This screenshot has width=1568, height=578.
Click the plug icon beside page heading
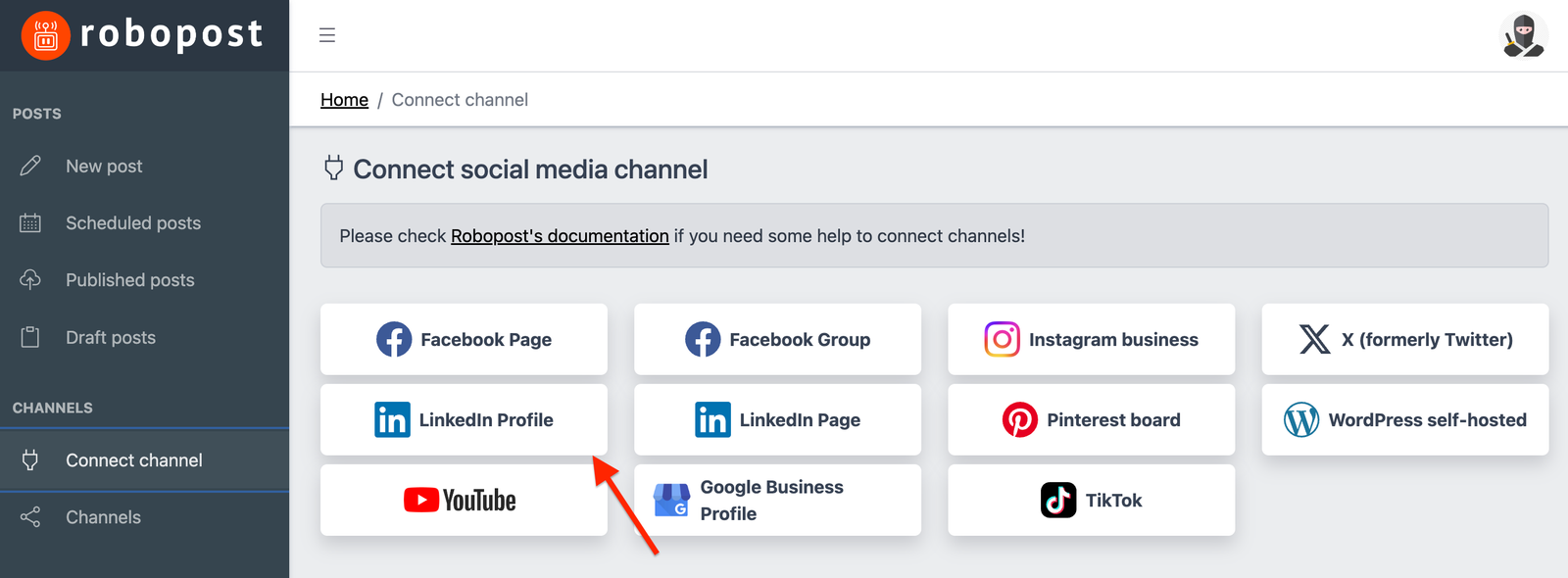tap(333, 168)
